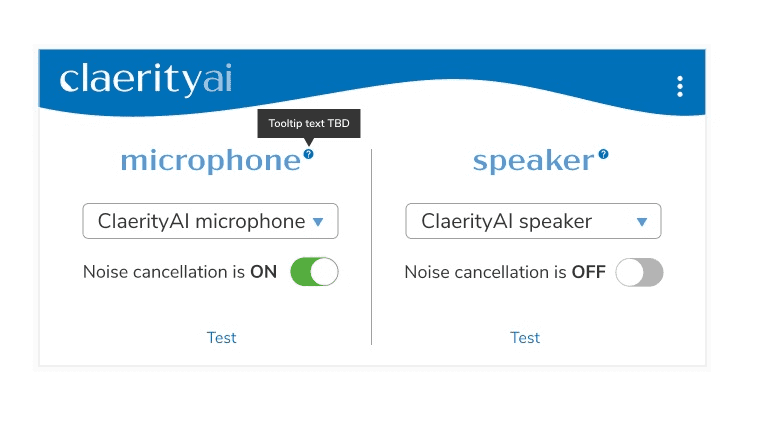Select the microphone section heading
This screenshot has height=424, width=757.
point(210,161)
